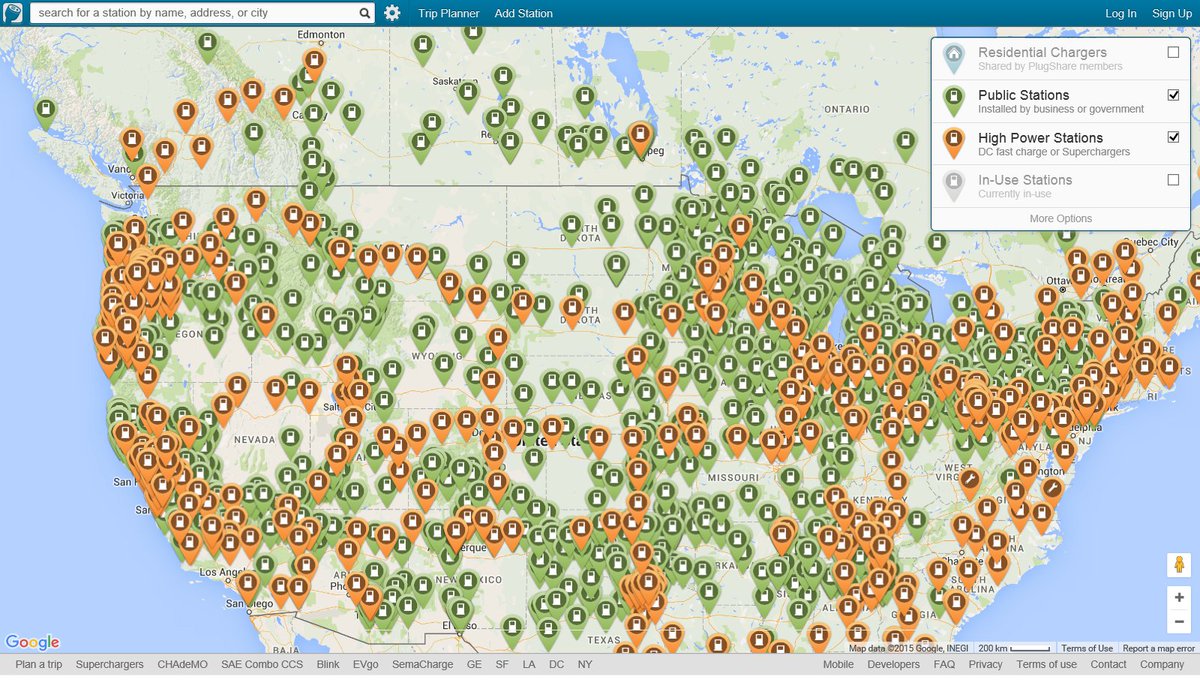The image size is (1200, 698).
Task: Open the Blink footer link
Action: pyautogui.click(x=328, y=665)
